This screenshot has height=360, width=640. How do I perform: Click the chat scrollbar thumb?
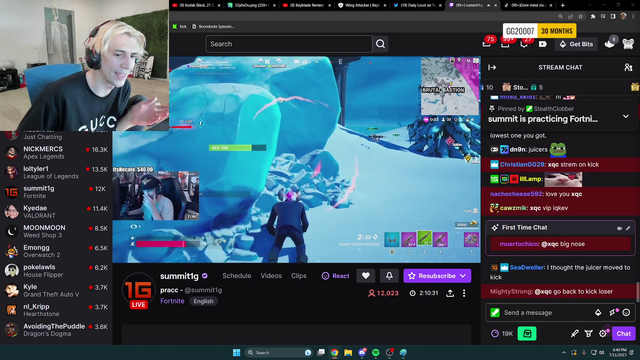(x=638, y=292)
